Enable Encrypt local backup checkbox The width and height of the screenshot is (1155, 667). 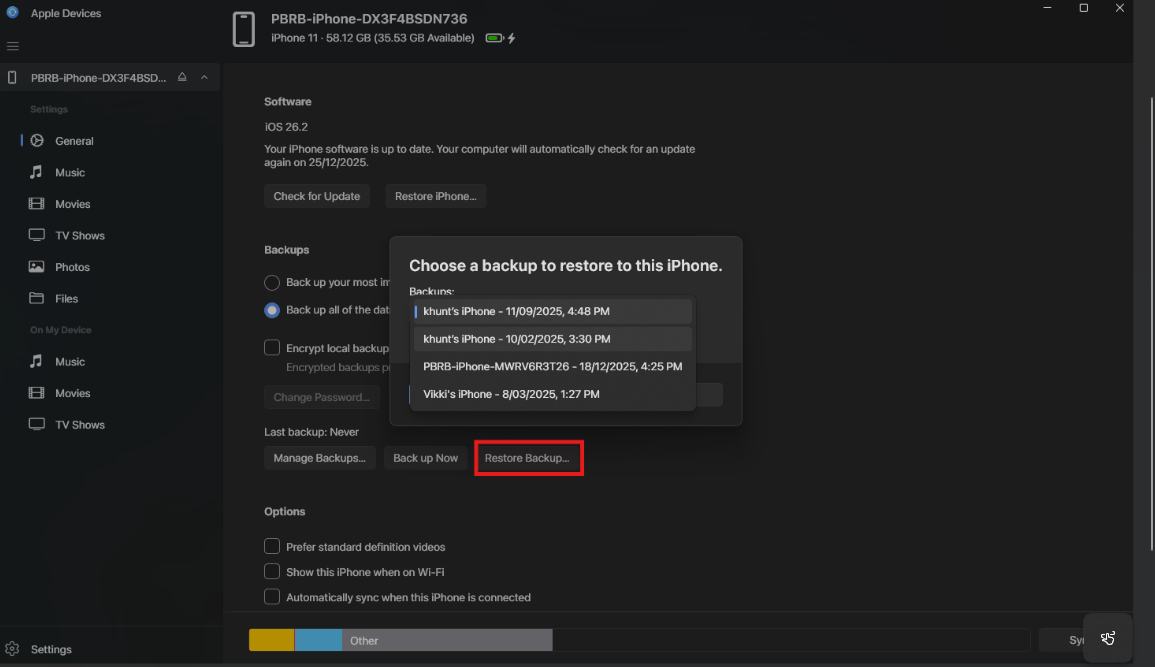pyautogui.click(x=272, y=348)
